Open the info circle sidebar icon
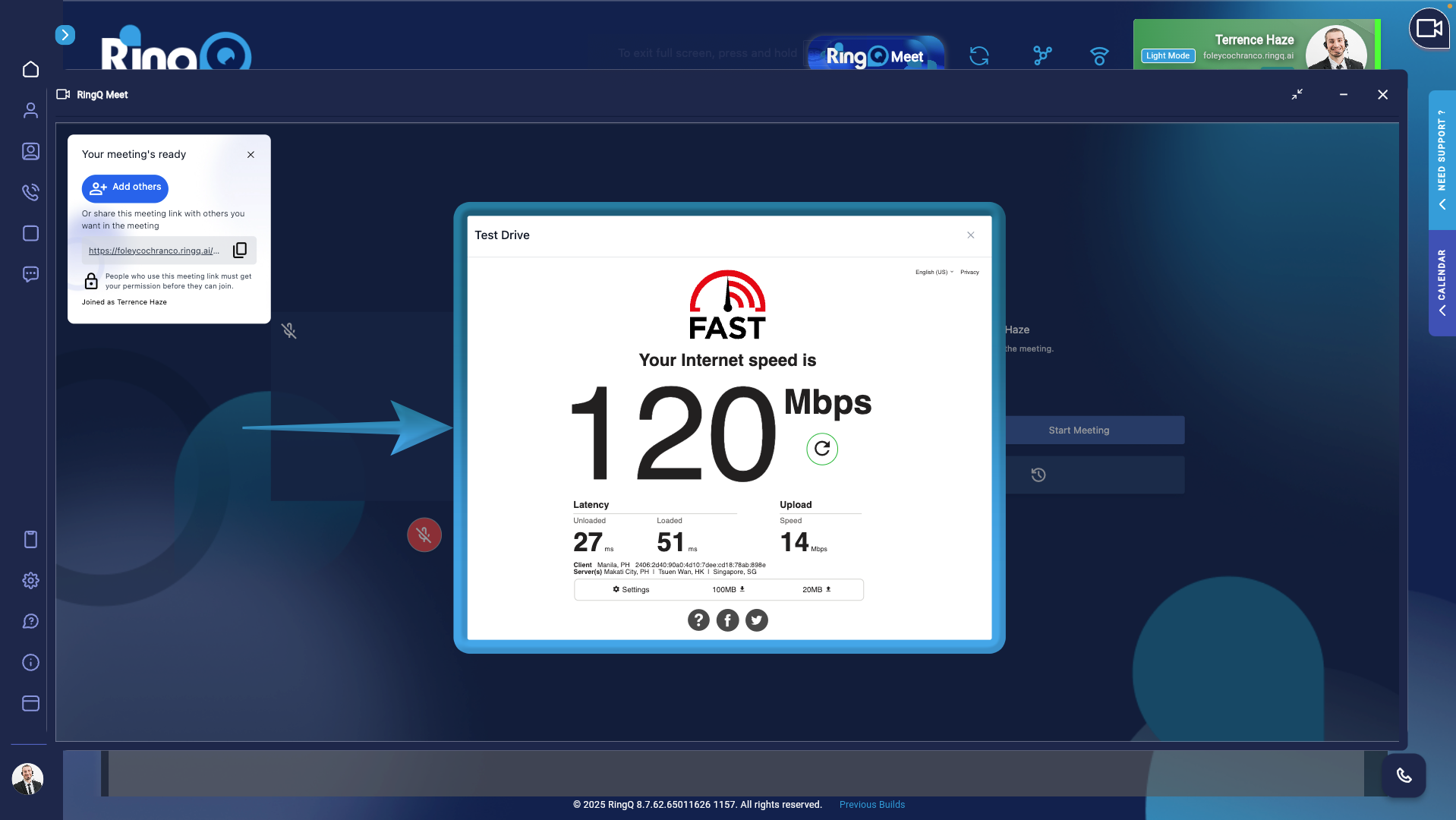The image size is (1456, 820). click(x=30, y=663)
